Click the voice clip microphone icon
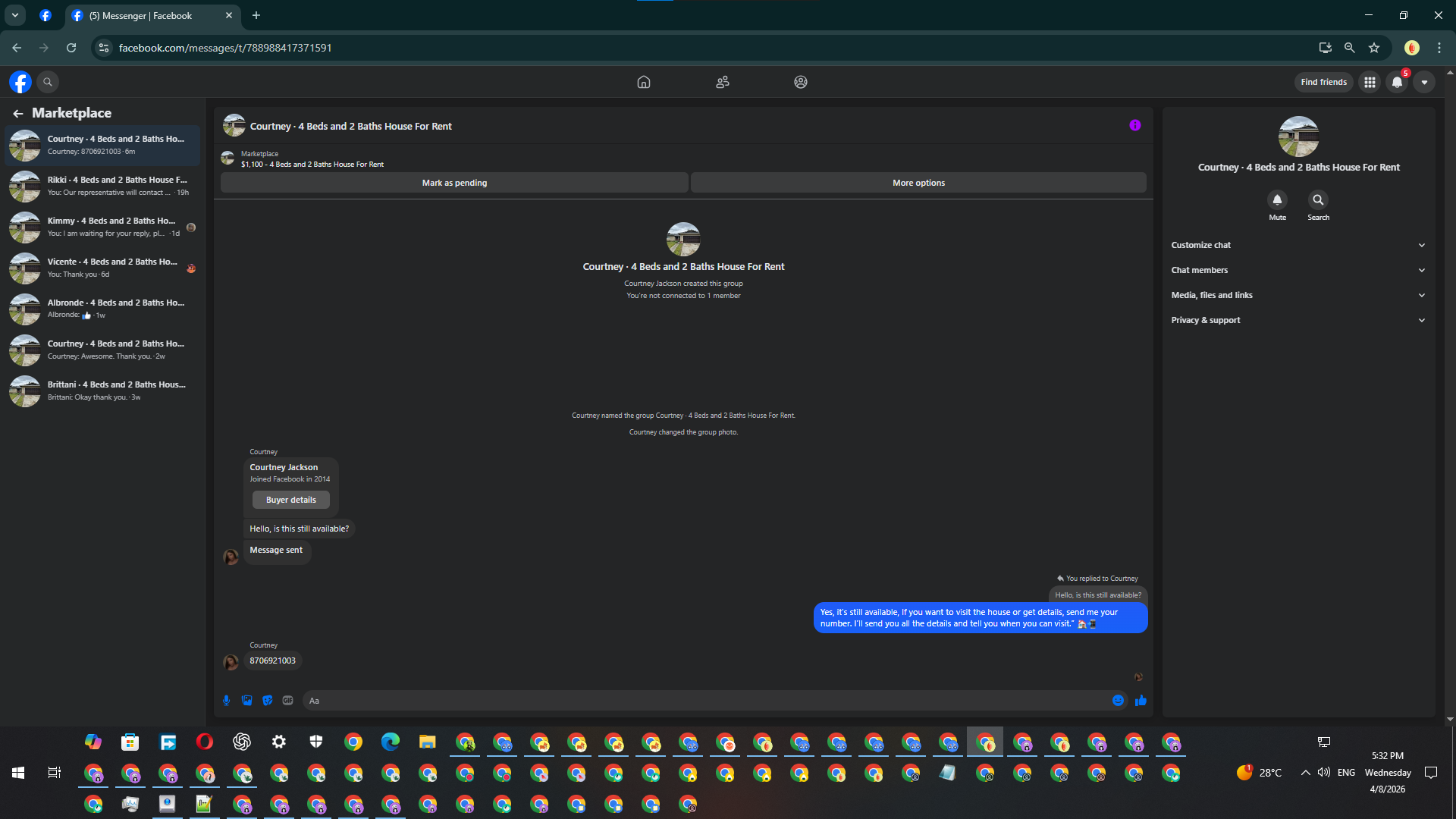This screenshot has width=1456, height=819. [226, 701]
